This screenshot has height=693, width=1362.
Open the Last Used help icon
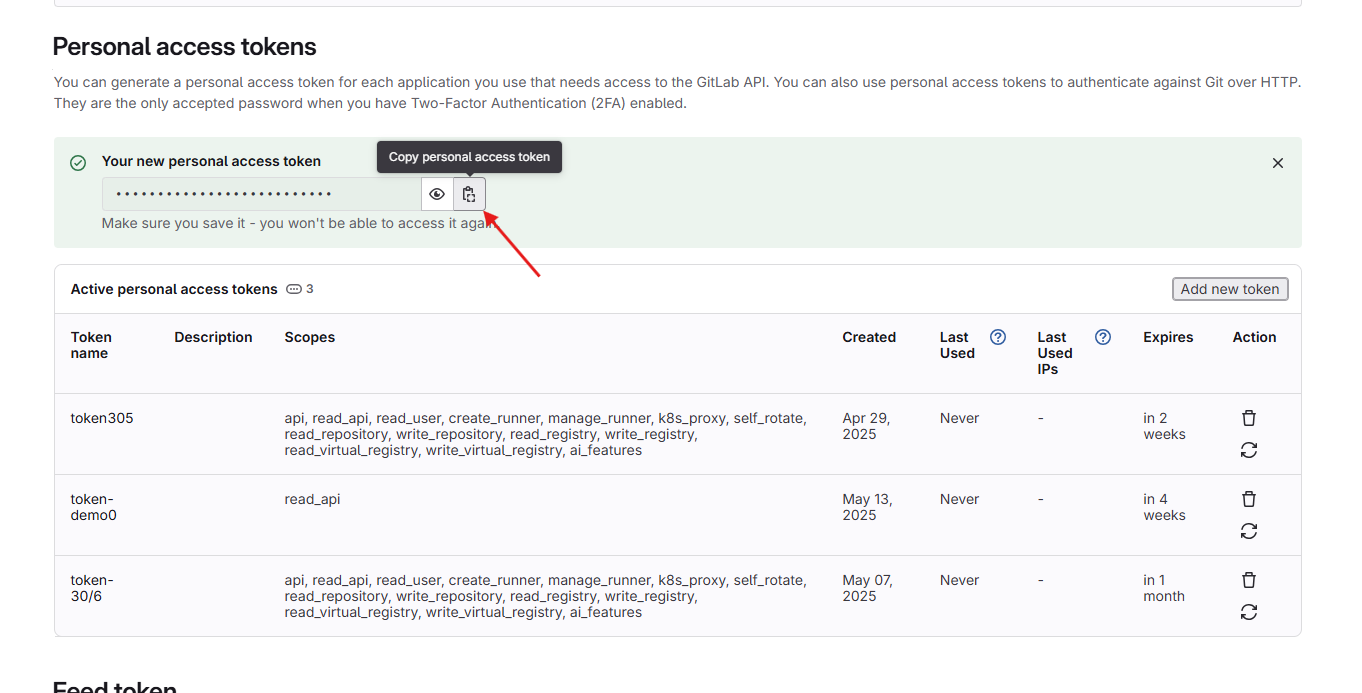pyautogui.click(x=997, y=337)
